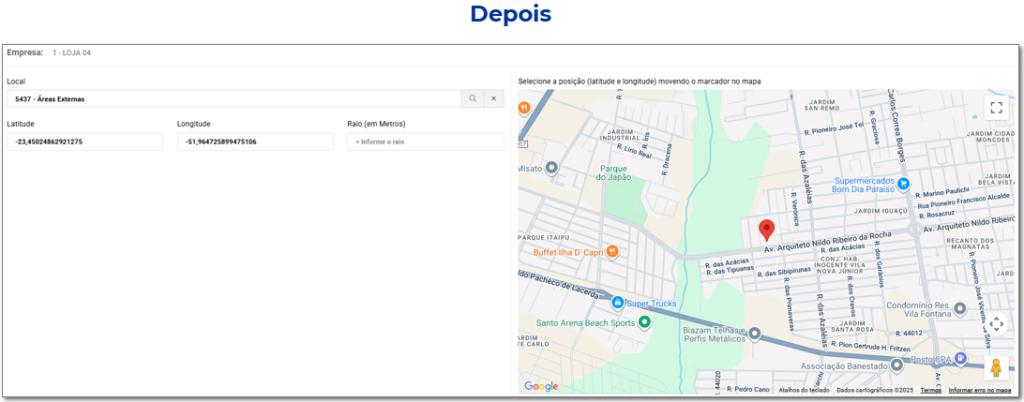Open map camera controls compass icon
1024x402 pixels.
point(995,324)
